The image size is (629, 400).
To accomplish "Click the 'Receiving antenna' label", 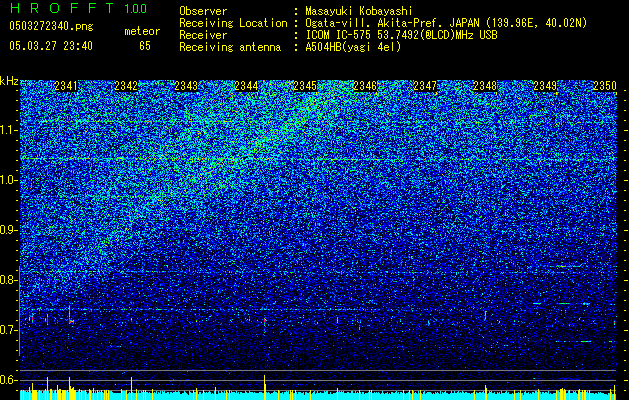I will pyautogui.click(x=230, y=47).
